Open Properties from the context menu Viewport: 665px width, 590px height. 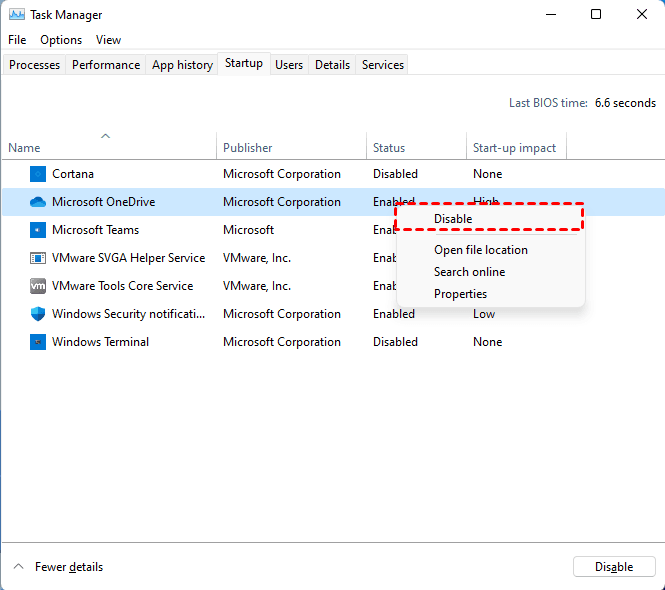pyautogui.click(x=460, y=294)
